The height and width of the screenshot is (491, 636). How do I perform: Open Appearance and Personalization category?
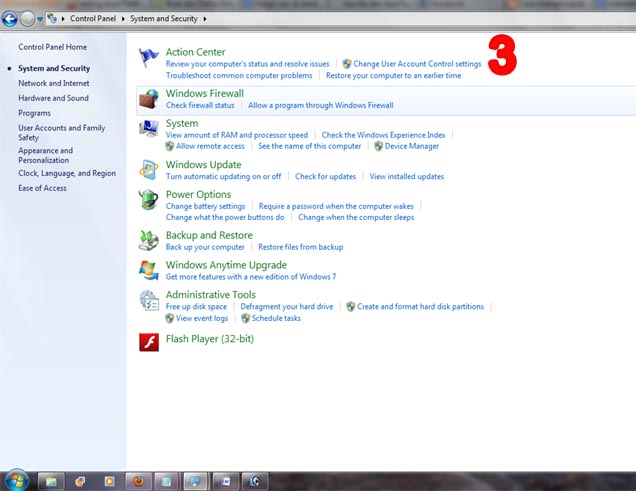(x=45, y=155)
